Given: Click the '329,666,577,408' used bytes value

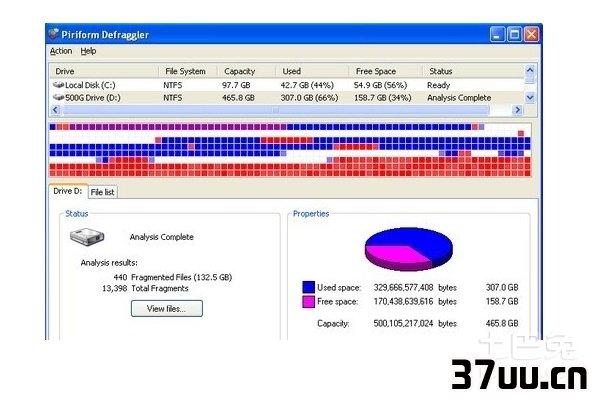Looking at the screenshot, I should point(403,287).
